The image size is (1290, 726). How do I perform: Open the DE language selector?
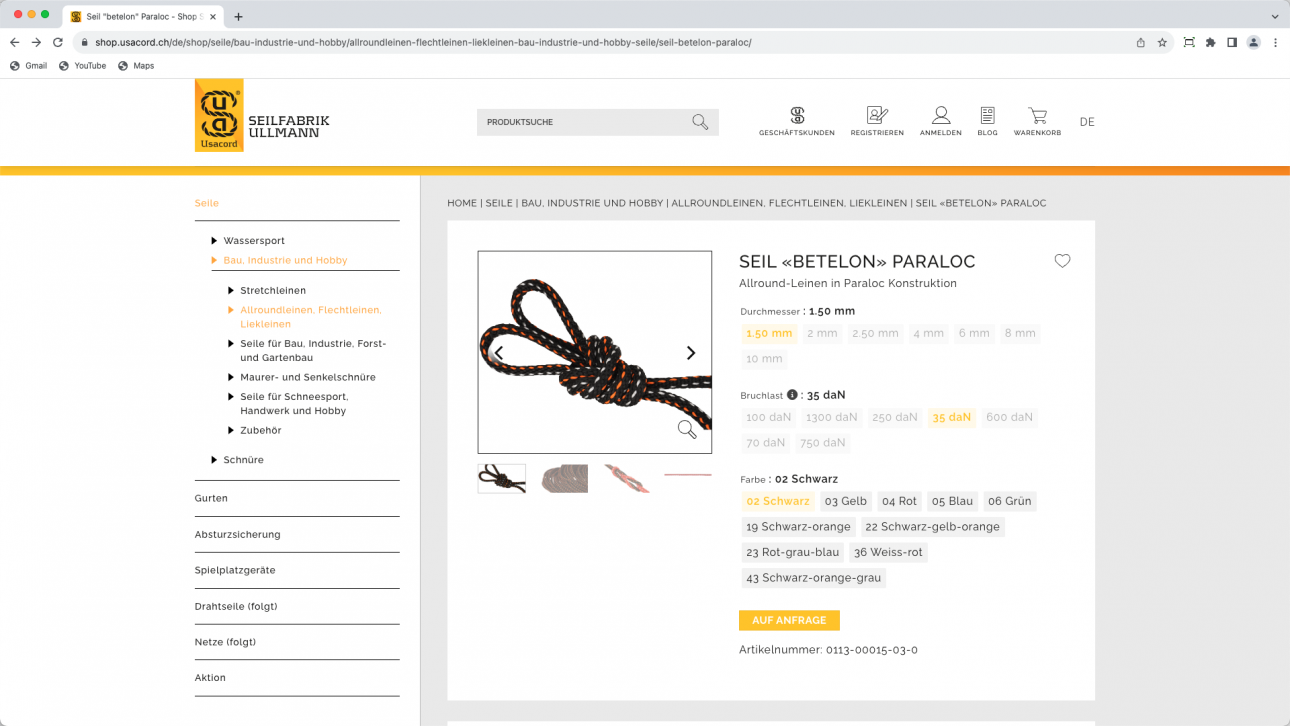(x=1087, y=122)
